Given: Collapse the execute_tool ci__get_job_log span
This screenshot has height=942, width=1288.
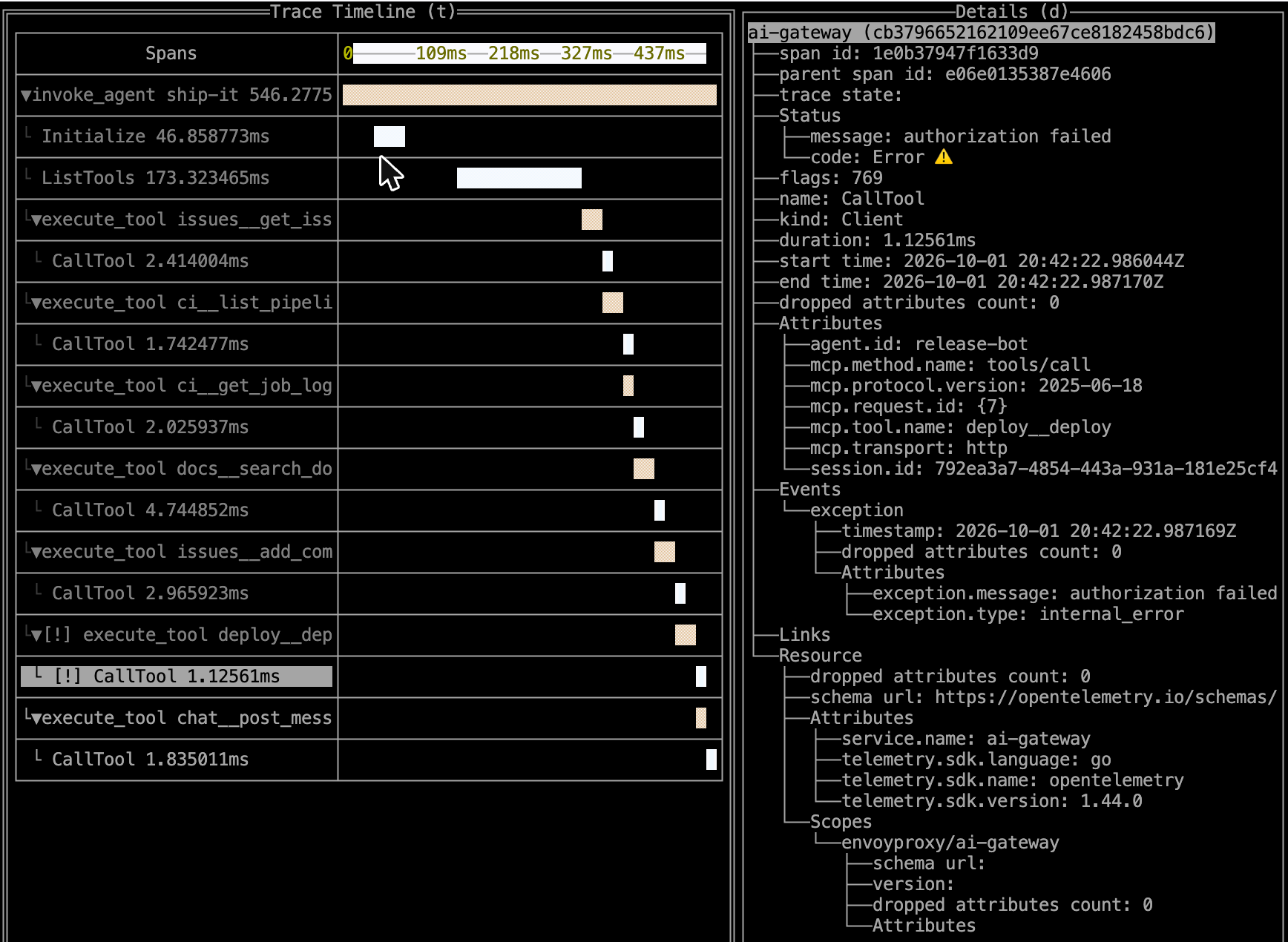Looking at the screenshot, I should 36,386.
